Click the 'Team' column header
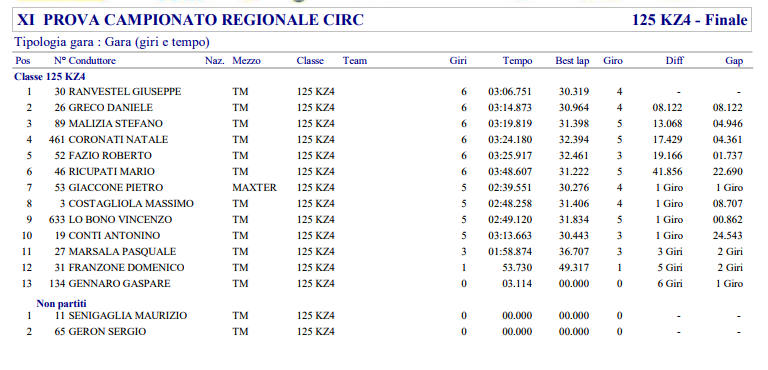The image size is (768, 370). 355,61
